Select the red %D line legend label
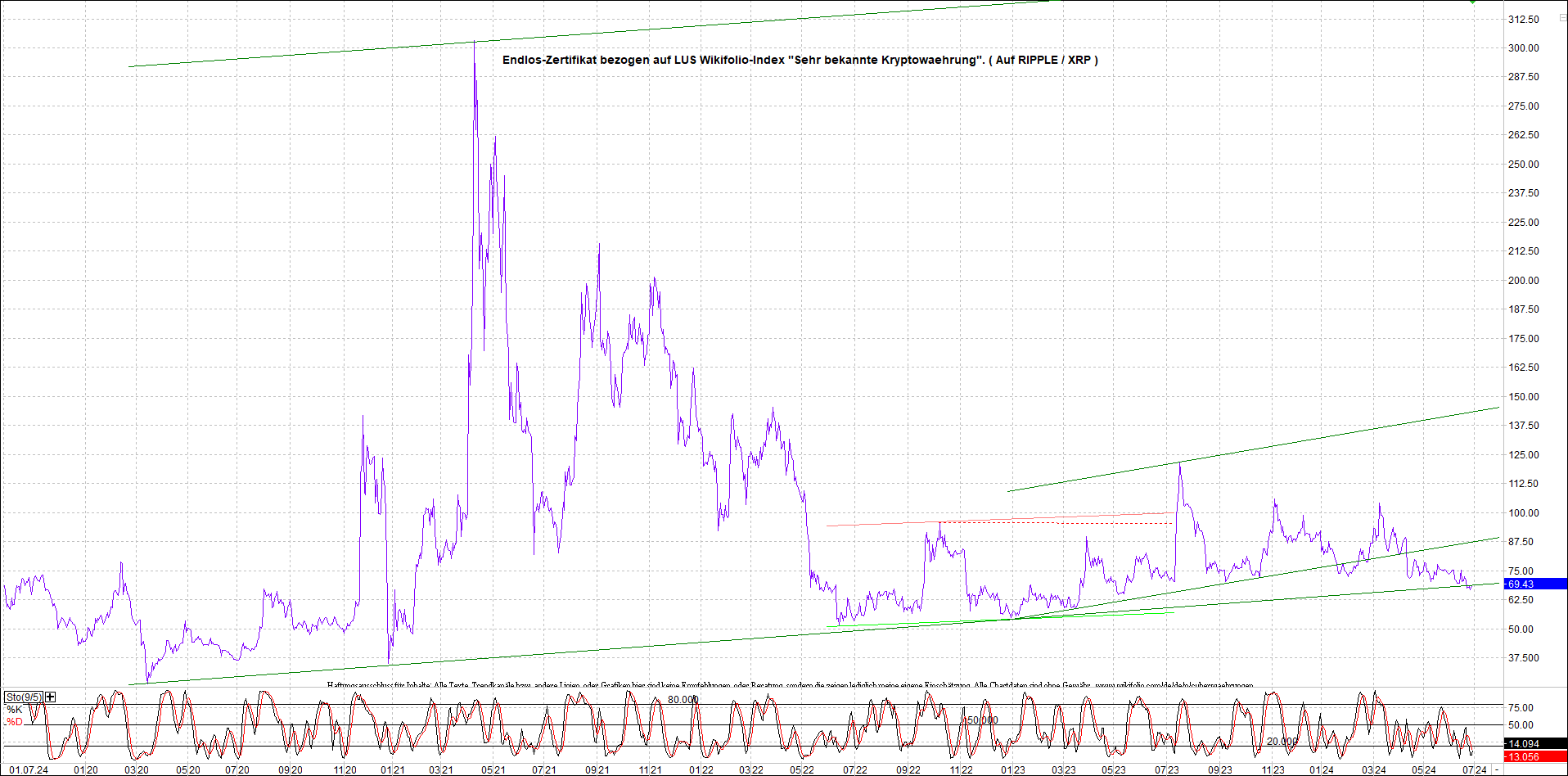The height and width of the screenshot is (776, 1568). tap(15, 721)
